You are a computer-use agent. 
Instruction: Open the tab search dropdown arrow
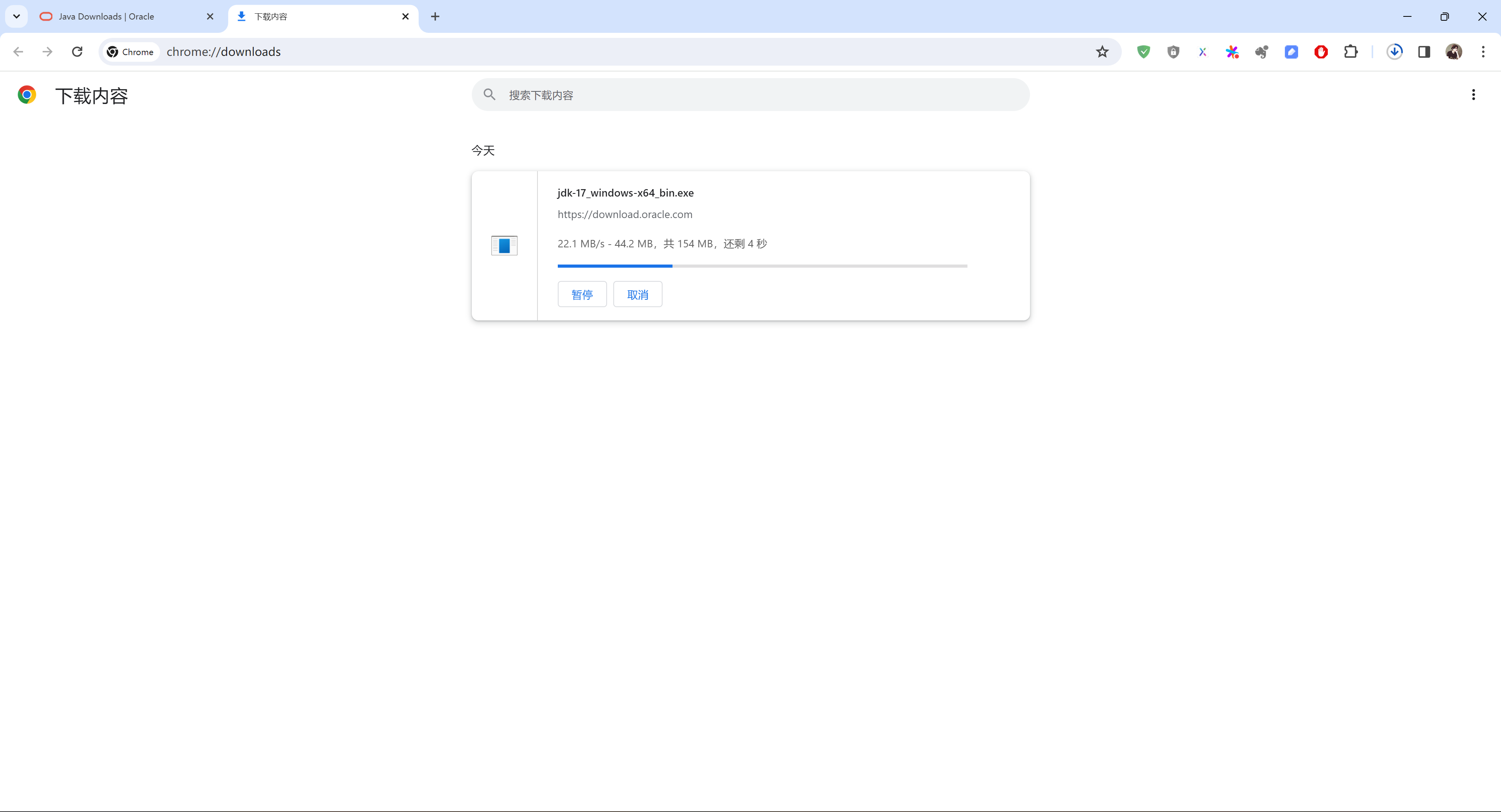tap(16, 16)
